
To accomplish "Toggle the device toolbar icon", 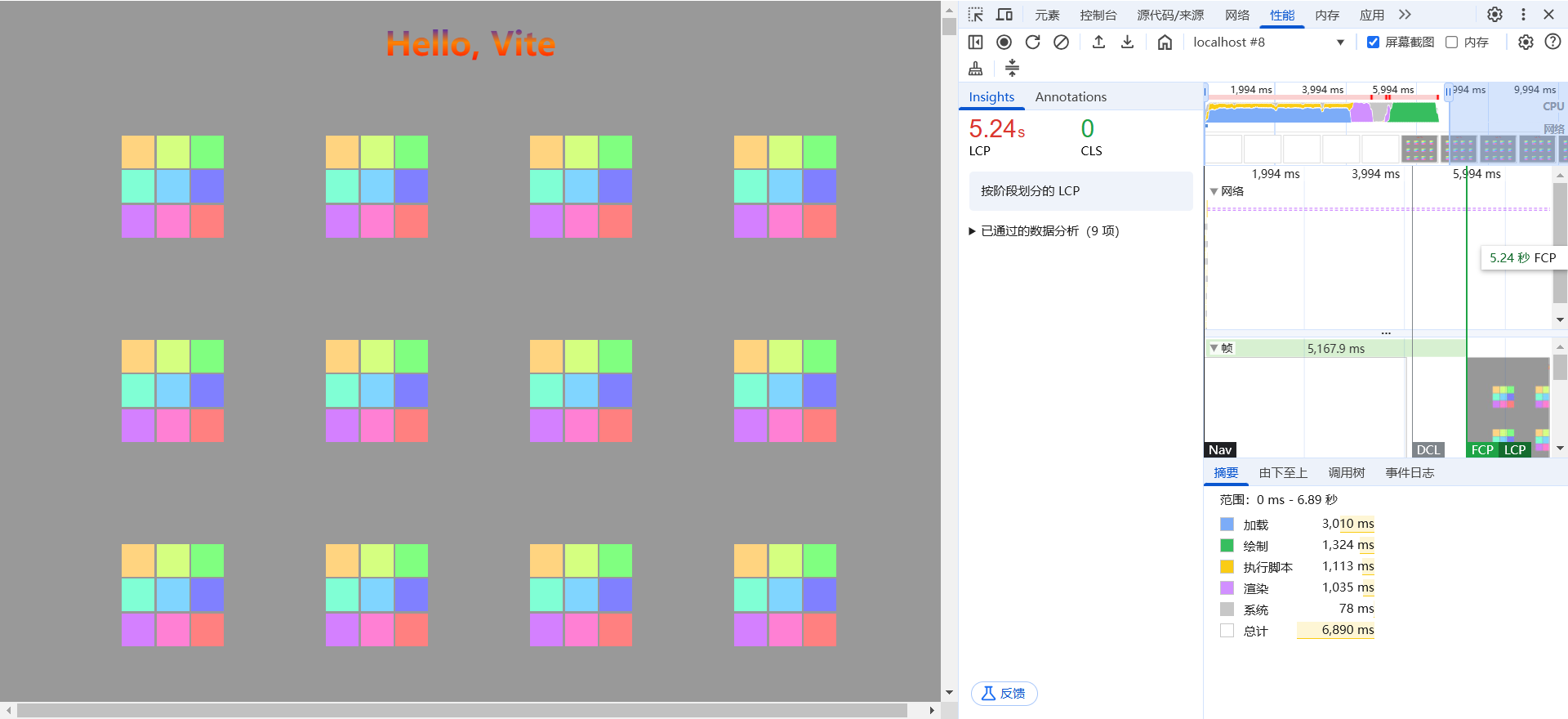I will (x=1004, y=15).
